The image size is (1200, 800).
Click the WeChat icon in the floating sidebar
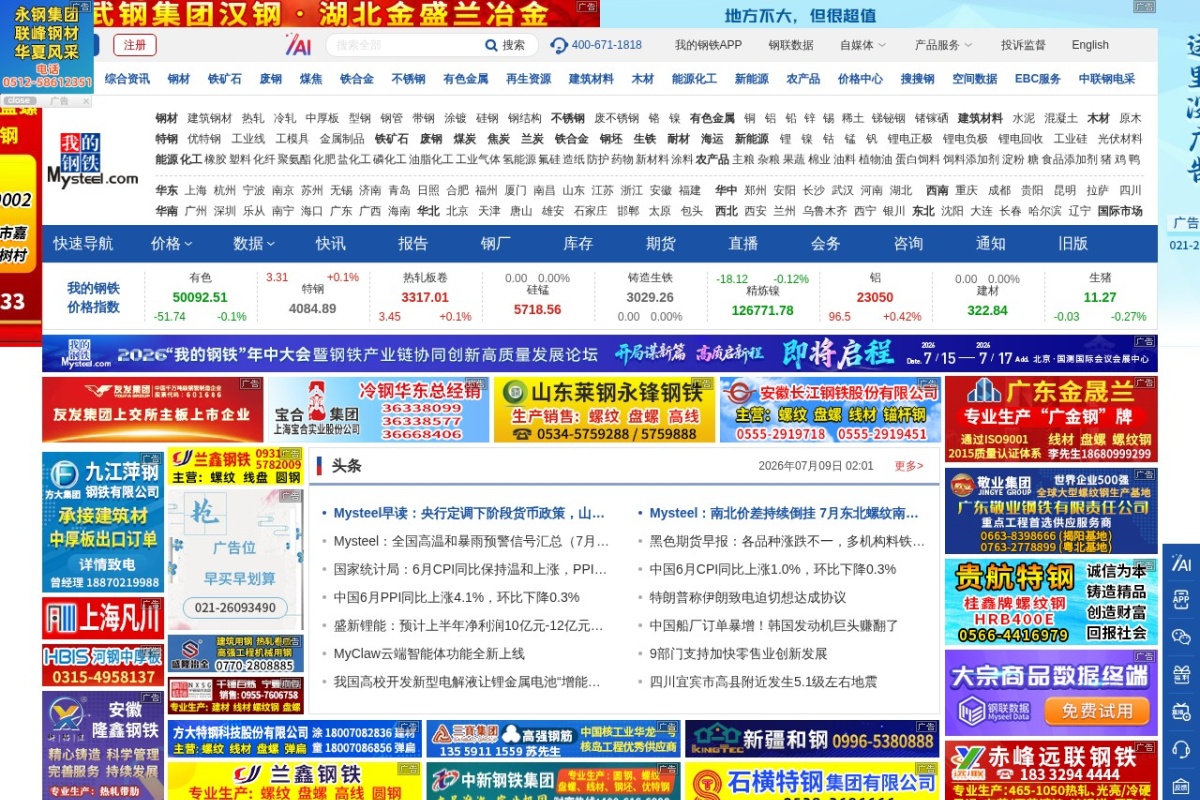[1181, 637]
